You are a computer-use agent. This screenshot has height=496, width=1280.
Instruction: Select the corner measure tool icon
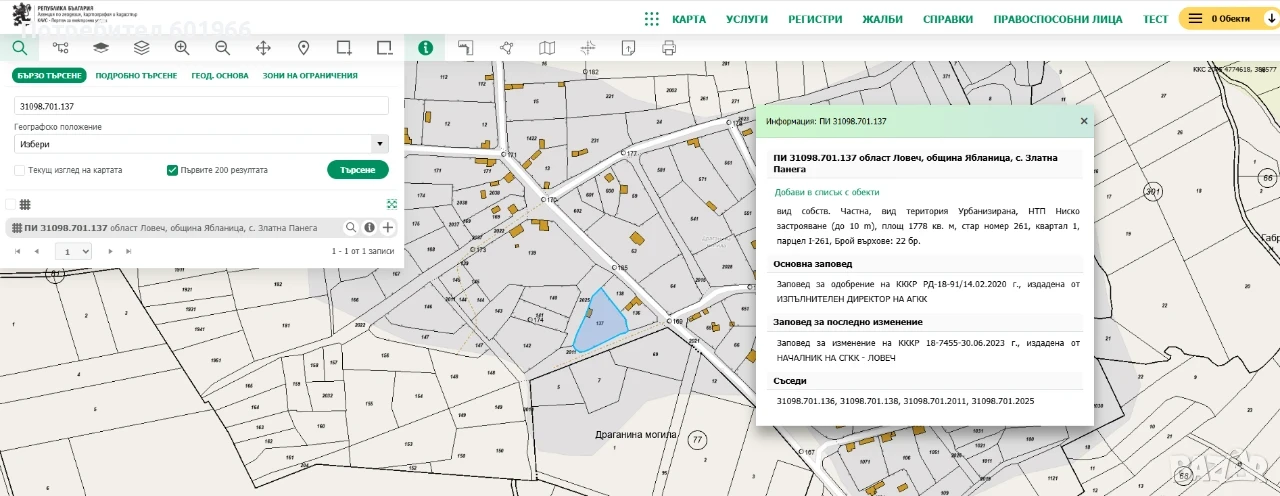point(465,47)
